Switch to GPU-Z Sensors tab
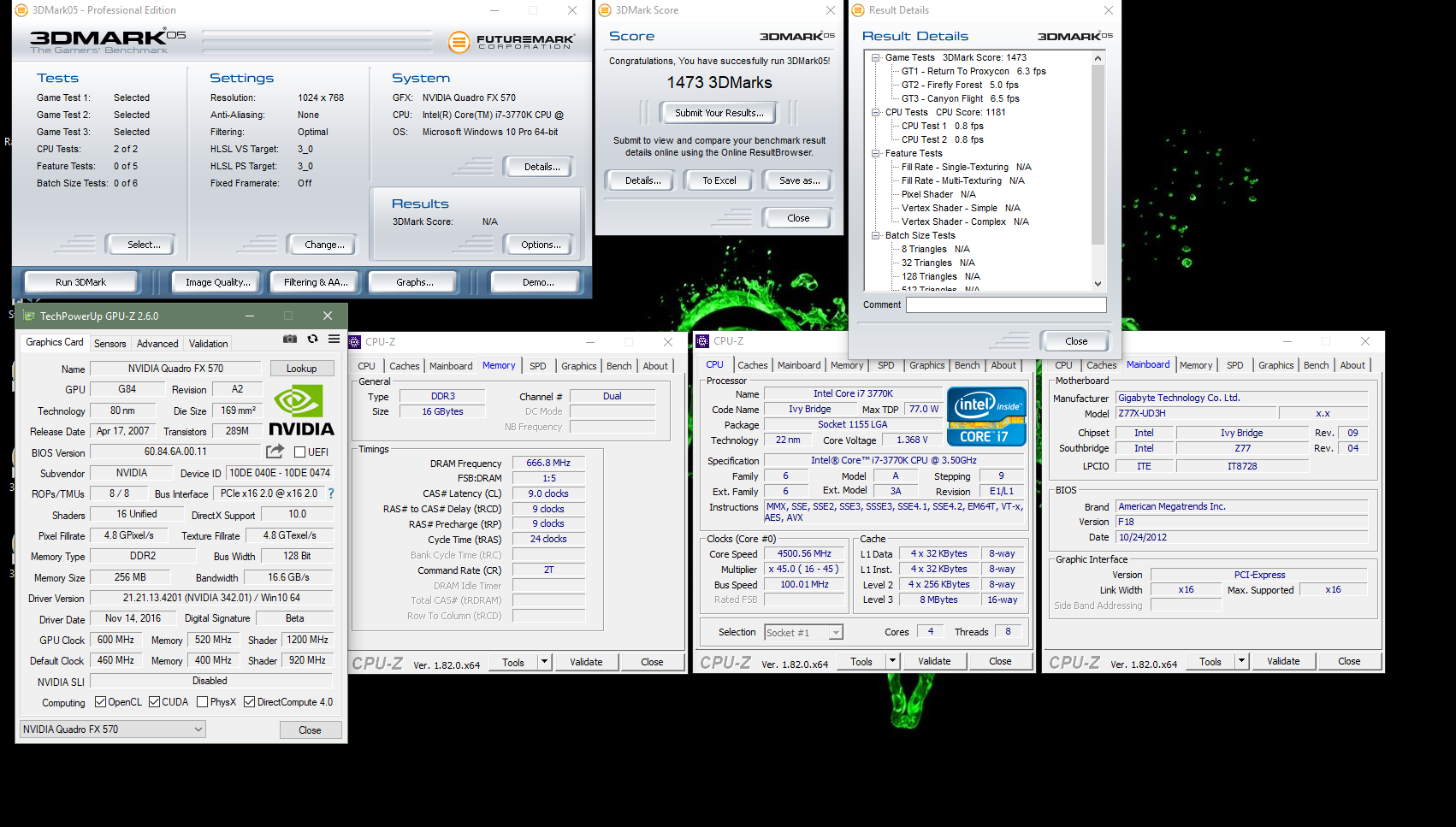 coord(110,344)
